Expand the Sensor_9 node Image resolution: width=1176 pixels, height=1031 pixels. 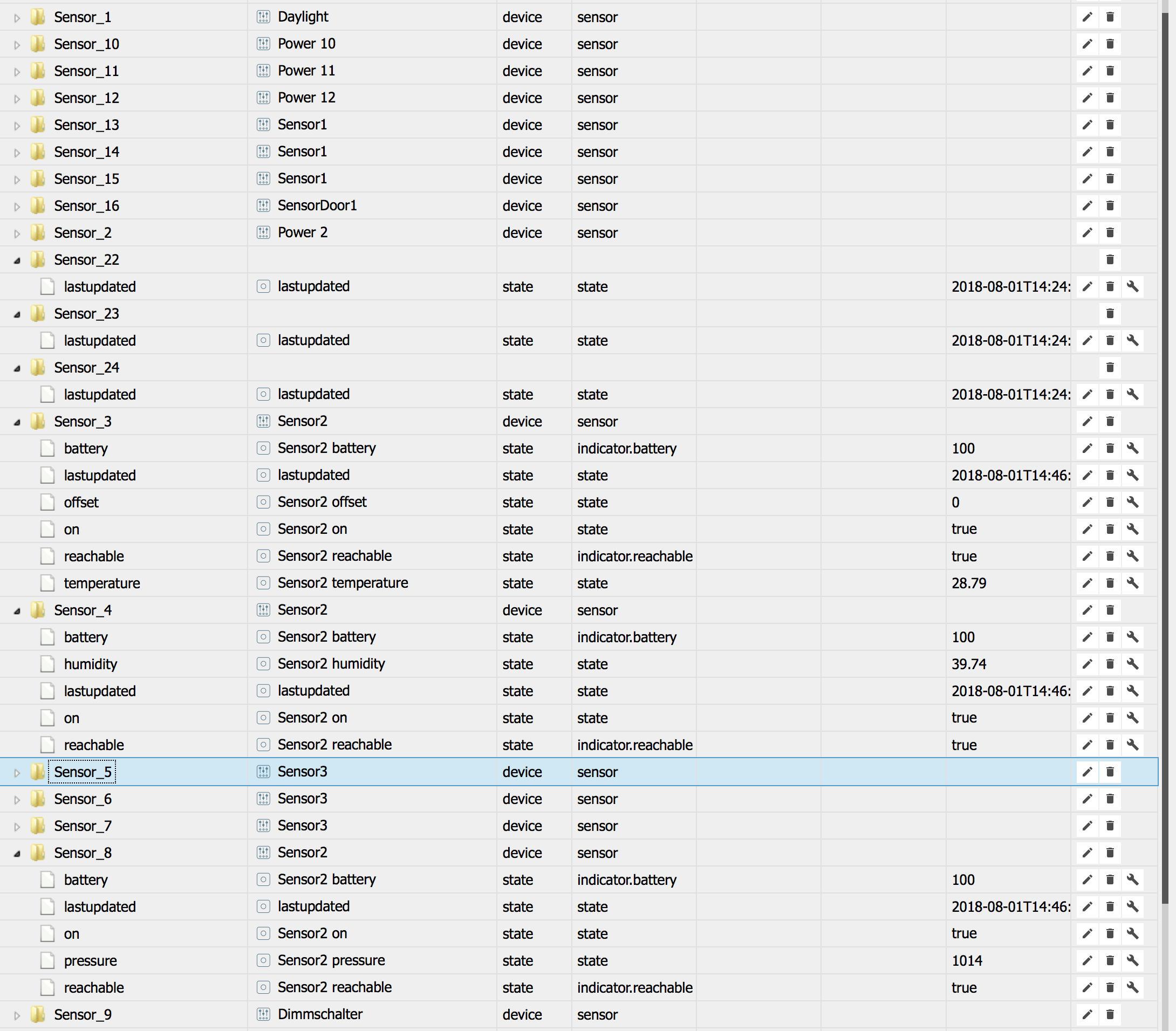coord(17,1015)
